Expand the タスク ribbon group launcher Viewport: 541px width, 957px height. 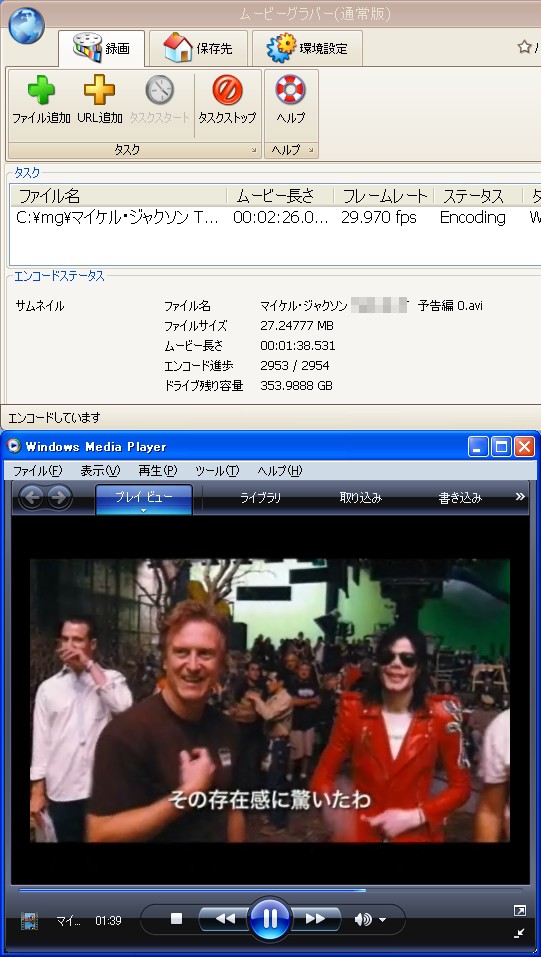point(253,150)
